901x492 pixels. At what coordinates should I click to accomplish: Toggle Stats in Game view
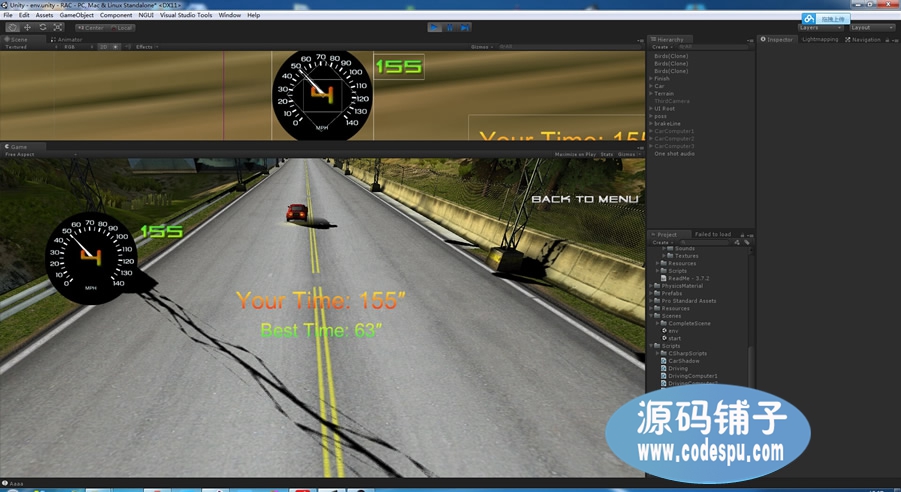coord(607,154)
